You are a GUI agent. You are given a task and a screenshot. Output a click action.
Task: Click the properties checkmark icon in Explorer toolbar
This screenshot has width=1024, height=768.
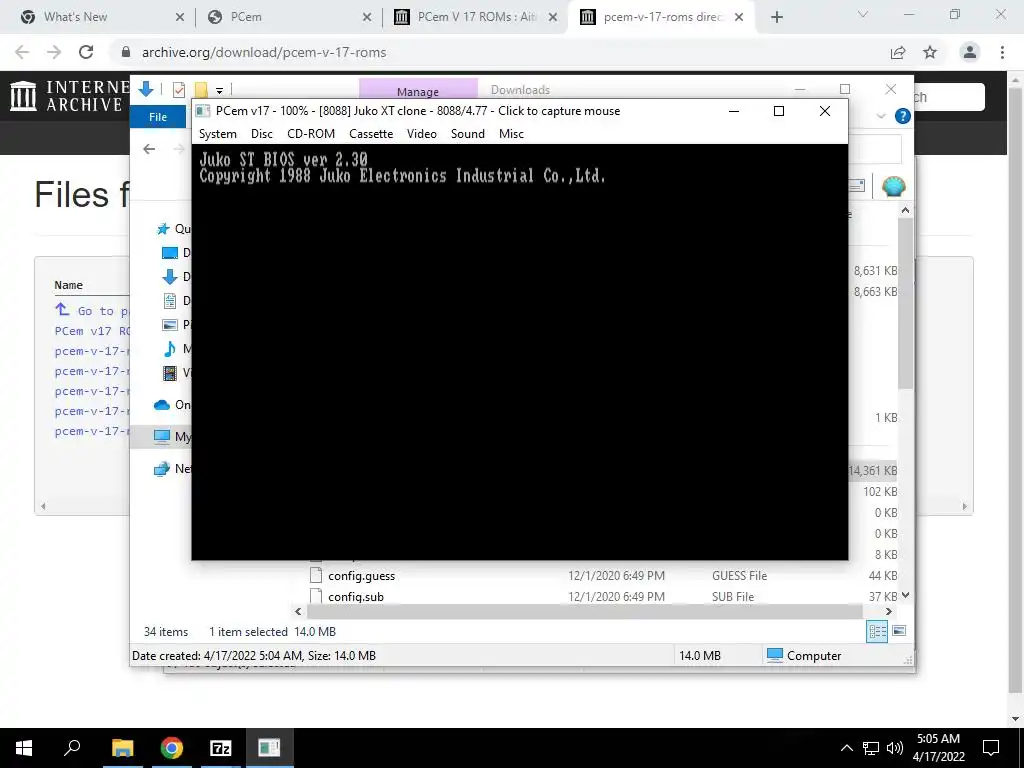[x=178, y=89]
